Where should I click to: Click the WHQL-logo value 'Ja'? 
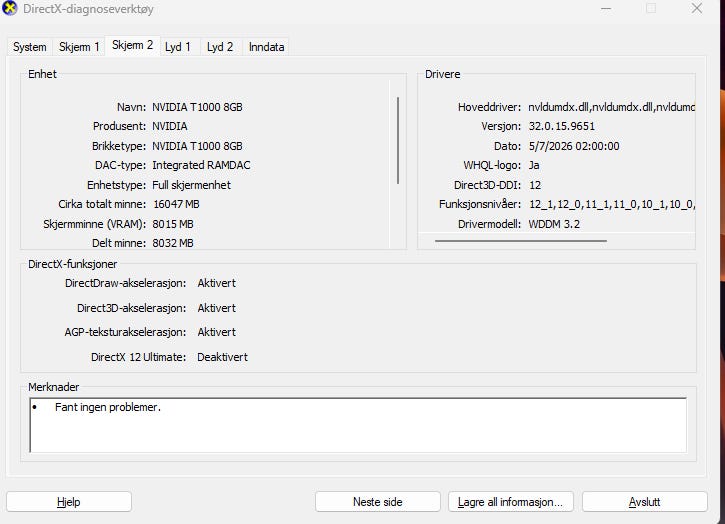coord(534,166)
